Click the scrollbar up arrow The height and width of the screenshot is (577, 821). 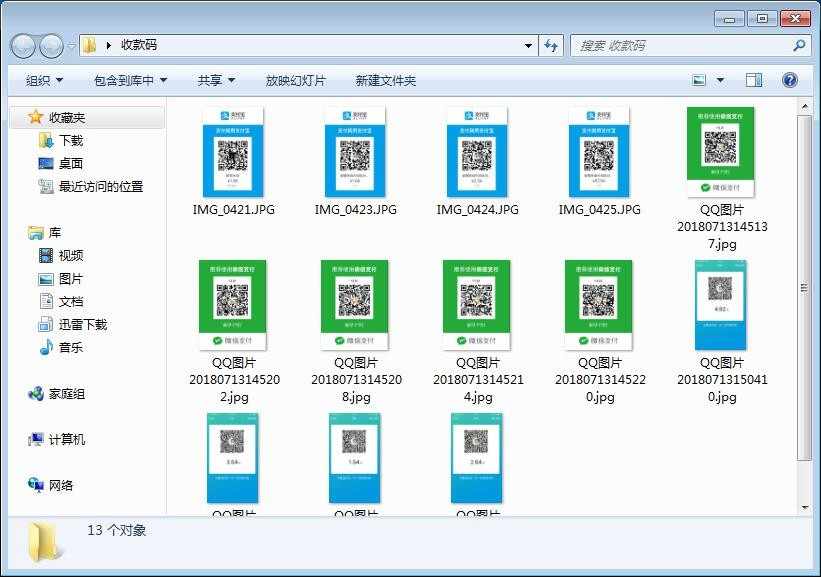(x=805, y=107)
